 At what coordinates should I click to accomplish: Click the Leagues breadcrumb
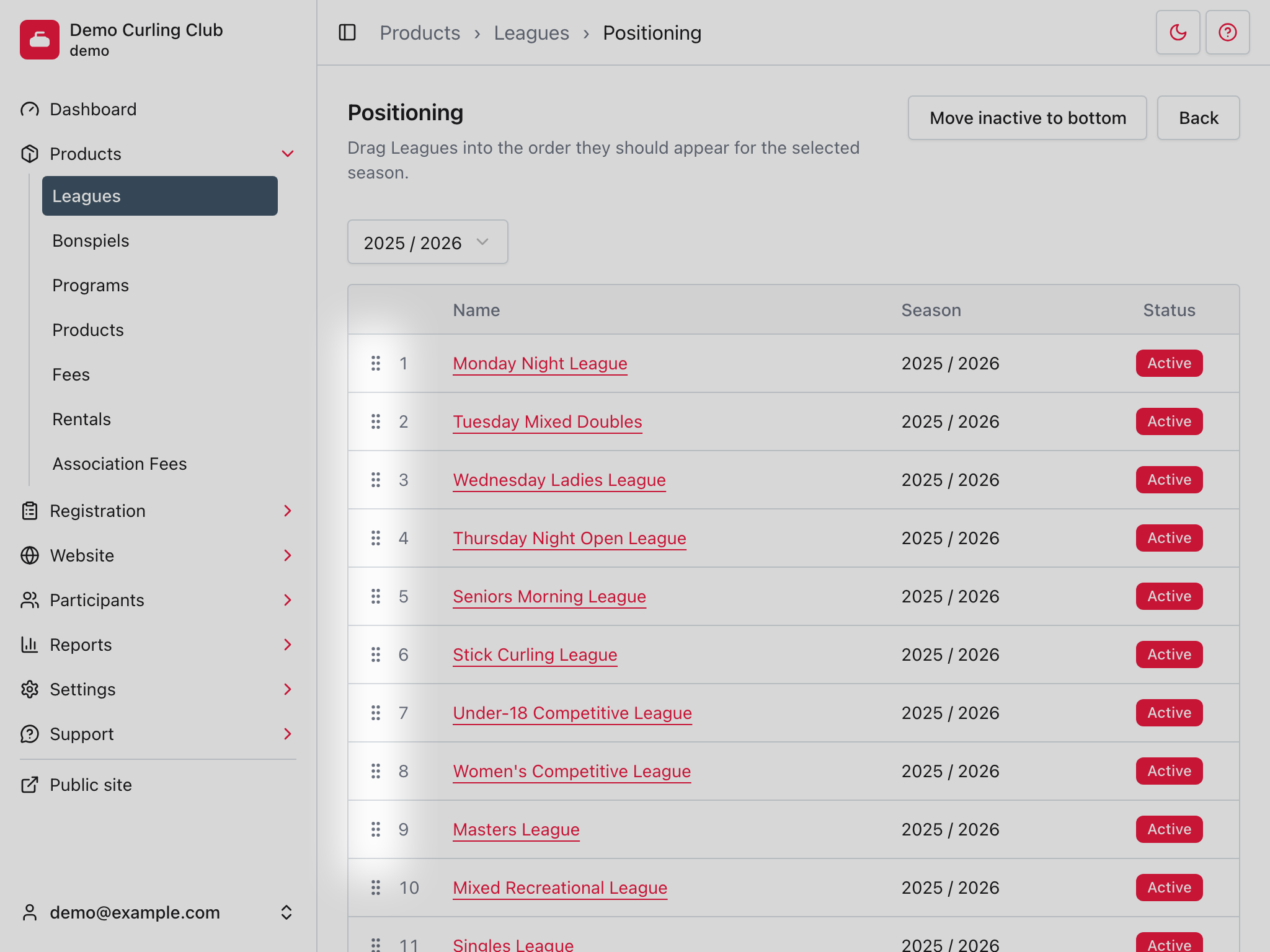(x=531, y=33)
